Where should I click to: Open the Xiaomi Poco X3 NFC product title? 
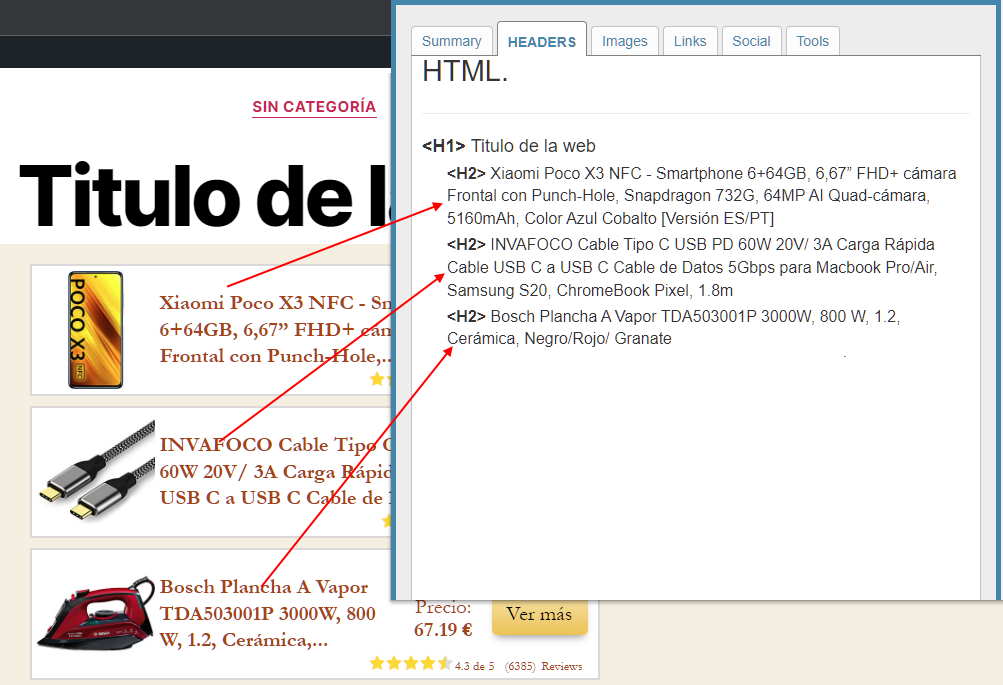coord(275,329)
